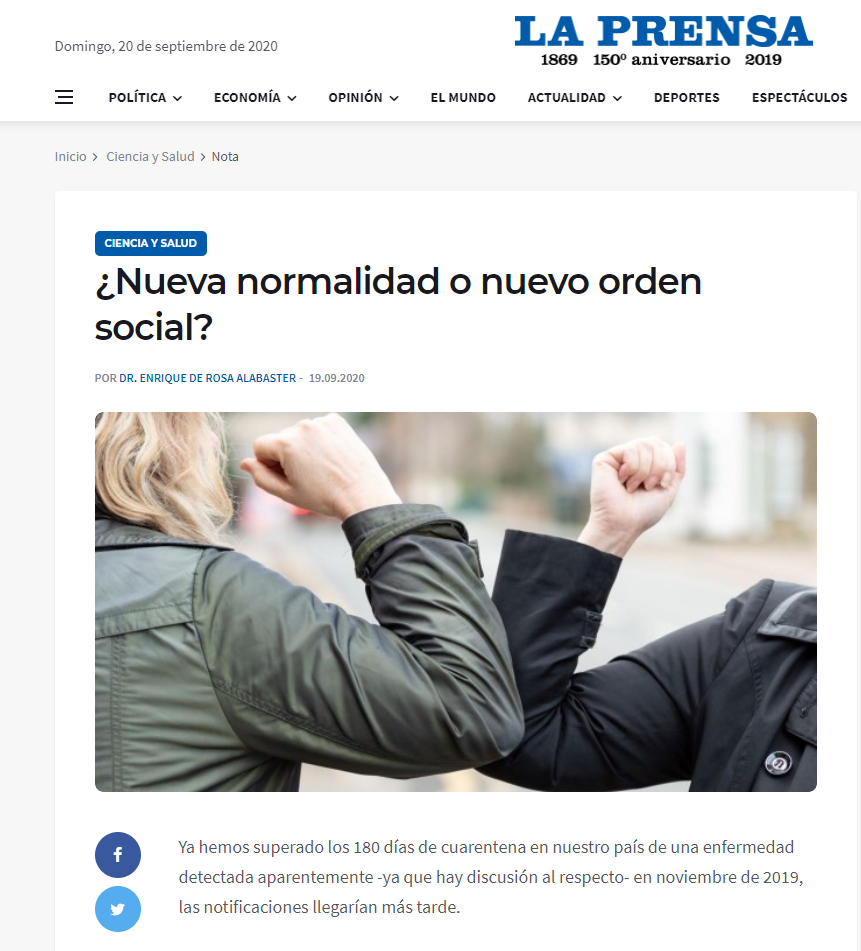Open the El Mundo section
This screenshot has height=951, width=861.
point(463,98)
